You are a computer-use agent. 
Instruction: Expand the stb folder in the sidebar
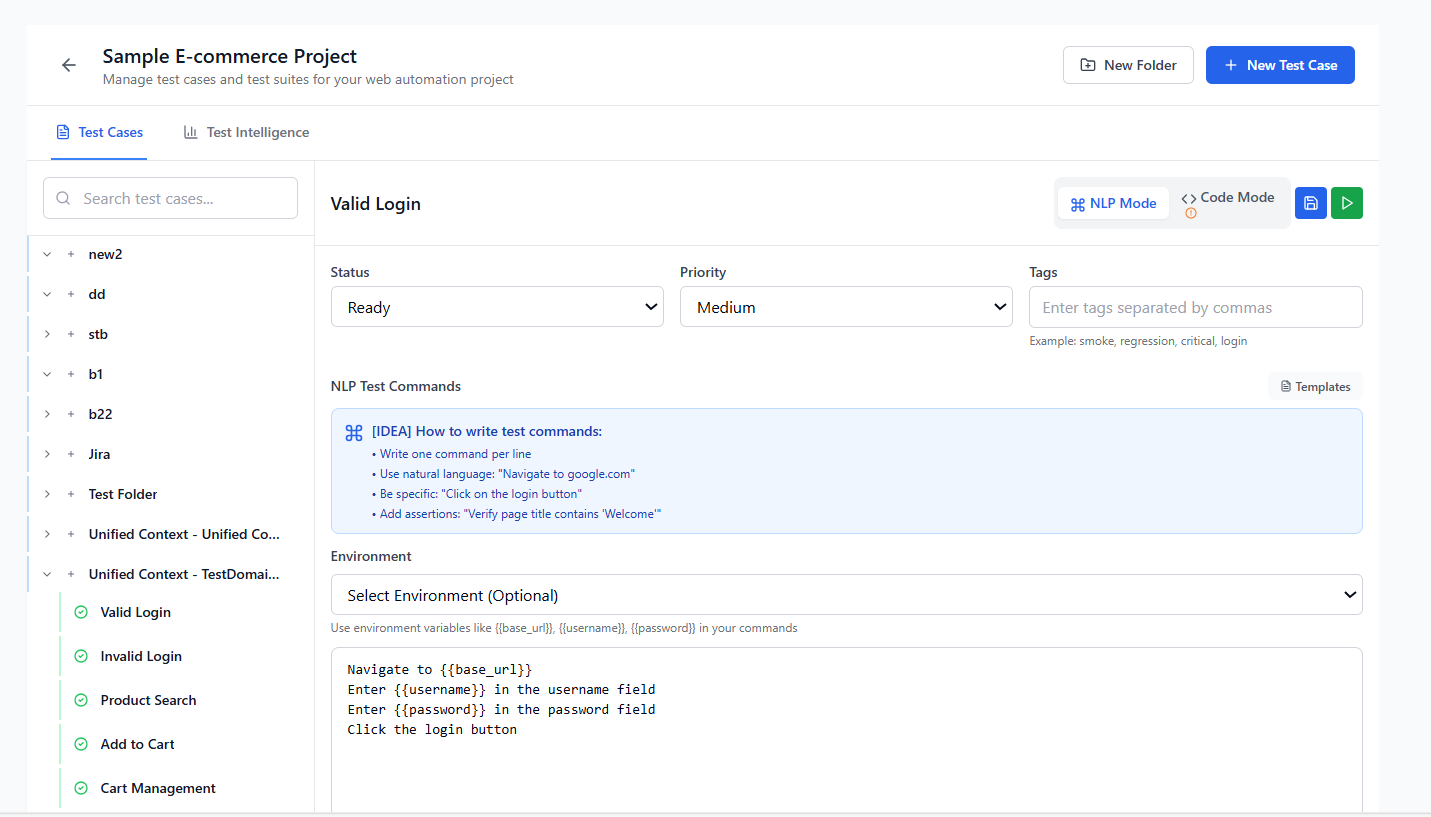coord(46,334)
